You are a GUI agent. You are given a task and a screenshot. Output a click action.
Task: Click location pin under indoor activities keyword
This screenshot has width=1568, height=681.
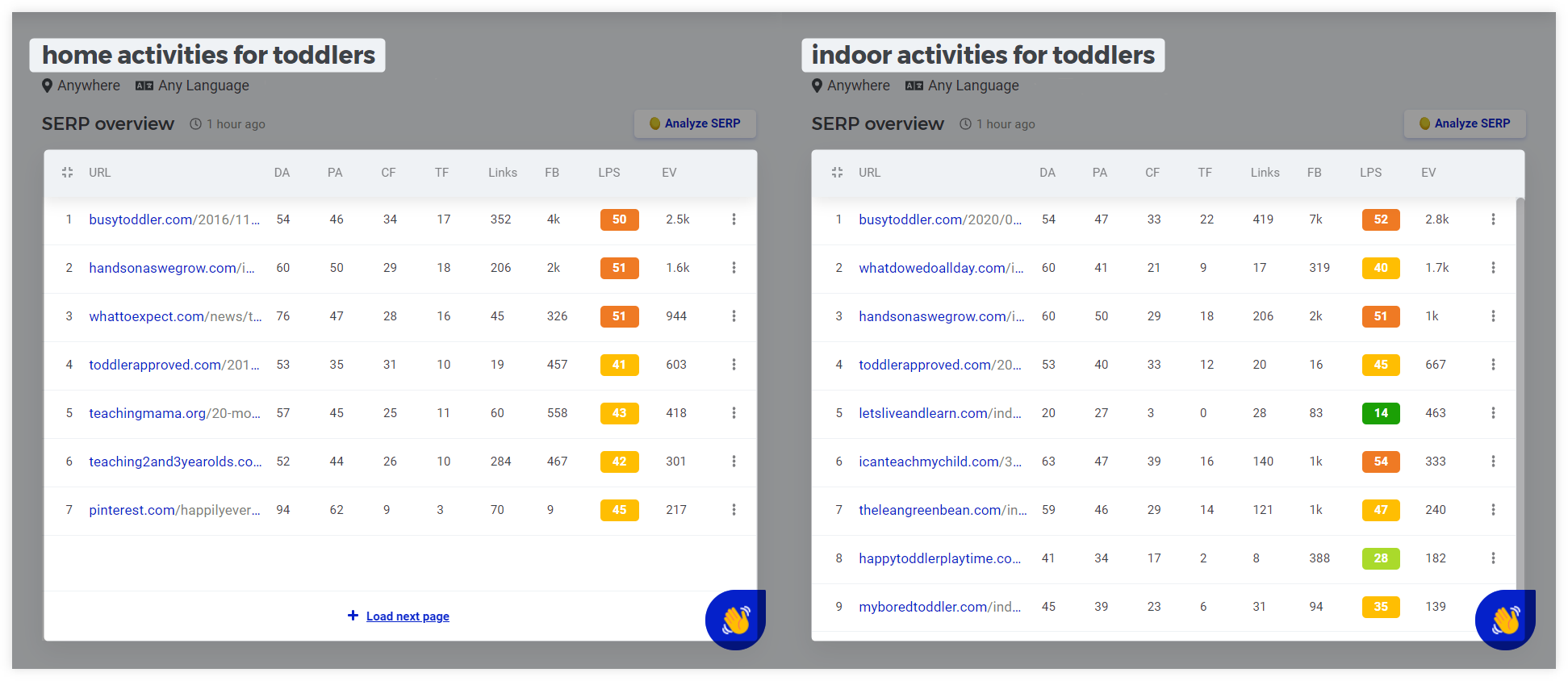tap(817, 86)
